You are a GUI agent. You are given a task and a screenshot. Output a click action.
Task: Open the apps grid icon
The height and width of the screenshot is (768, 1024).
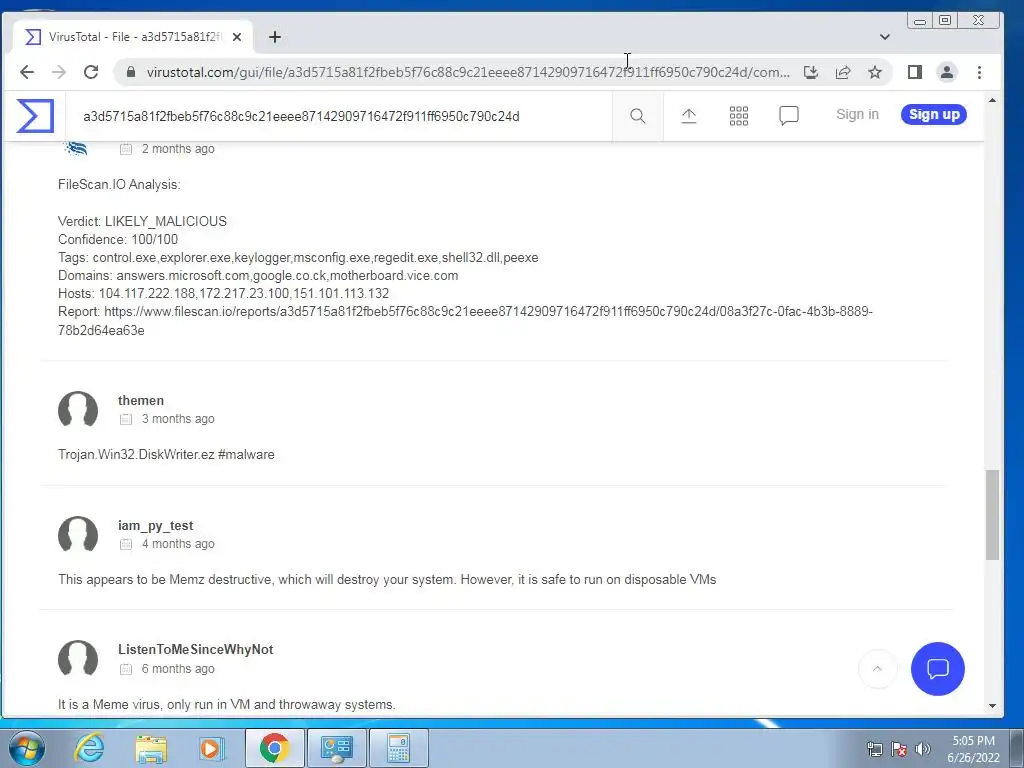739,116
